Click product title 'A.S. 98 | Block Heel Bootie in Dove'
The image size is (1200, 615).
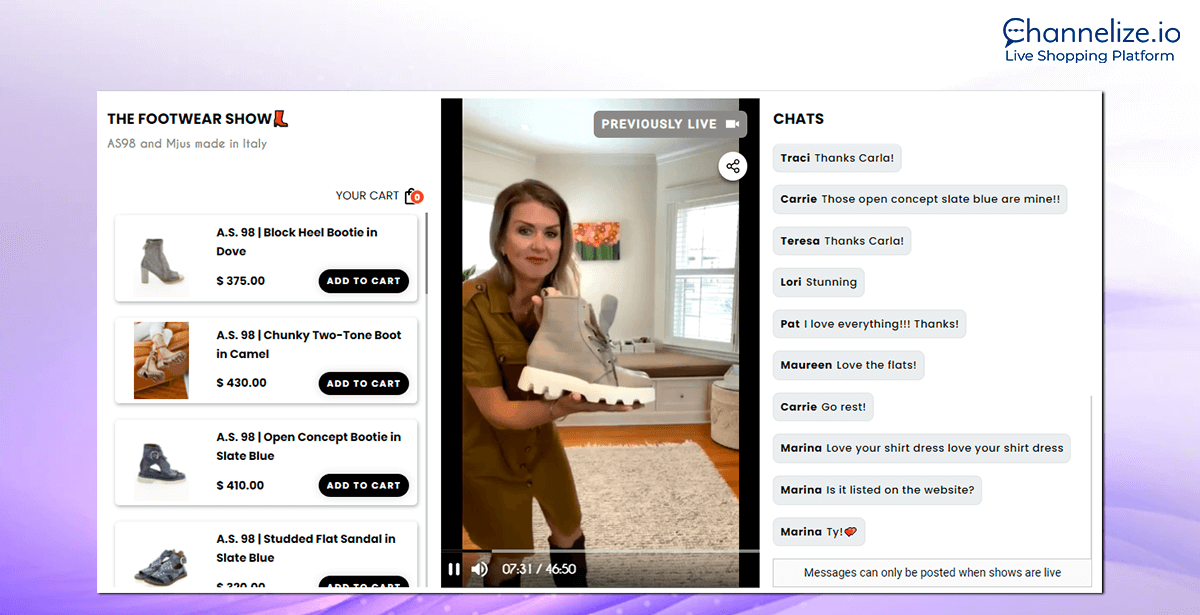[297, 242]
